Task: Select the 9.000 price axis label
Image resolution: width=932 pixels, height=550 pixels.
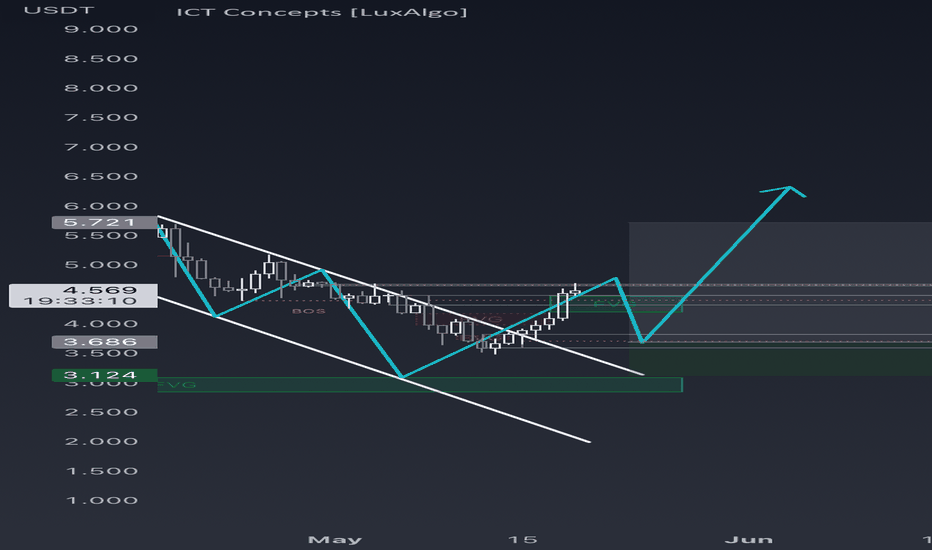Action: tap(101, 29)
